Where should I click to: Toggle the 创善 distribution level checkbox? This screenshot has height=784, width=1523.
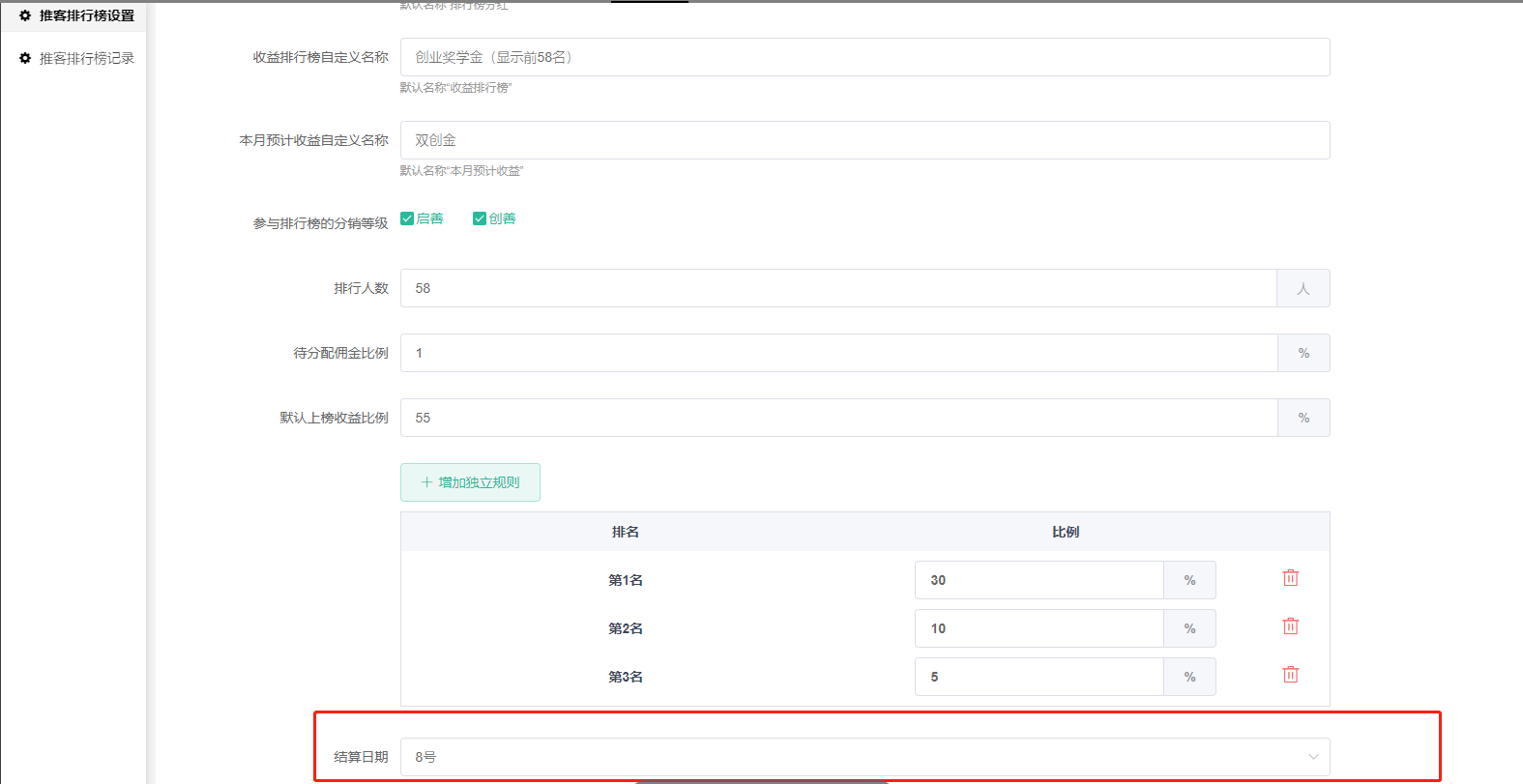(480, 218)
